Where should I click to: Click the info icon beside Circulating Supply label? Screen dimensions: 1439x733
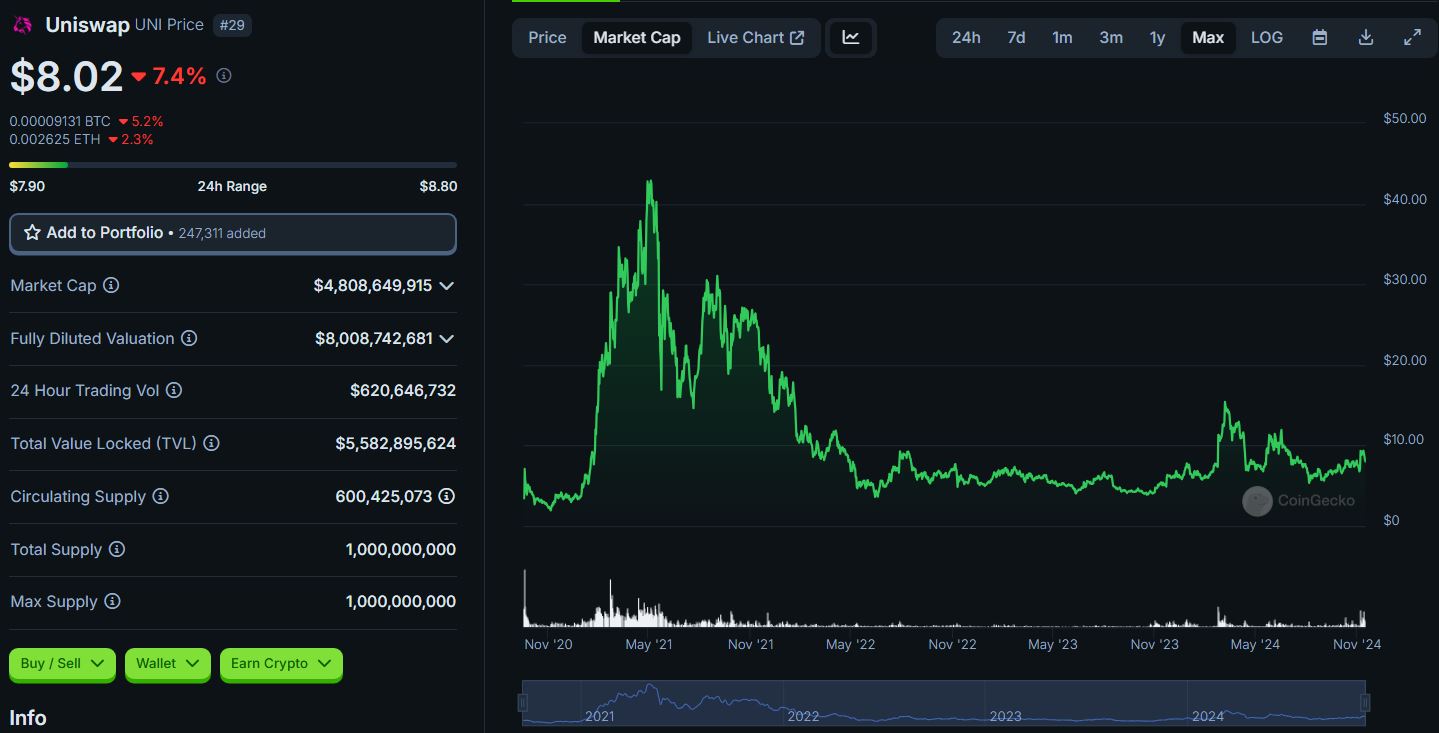point(160,496)
